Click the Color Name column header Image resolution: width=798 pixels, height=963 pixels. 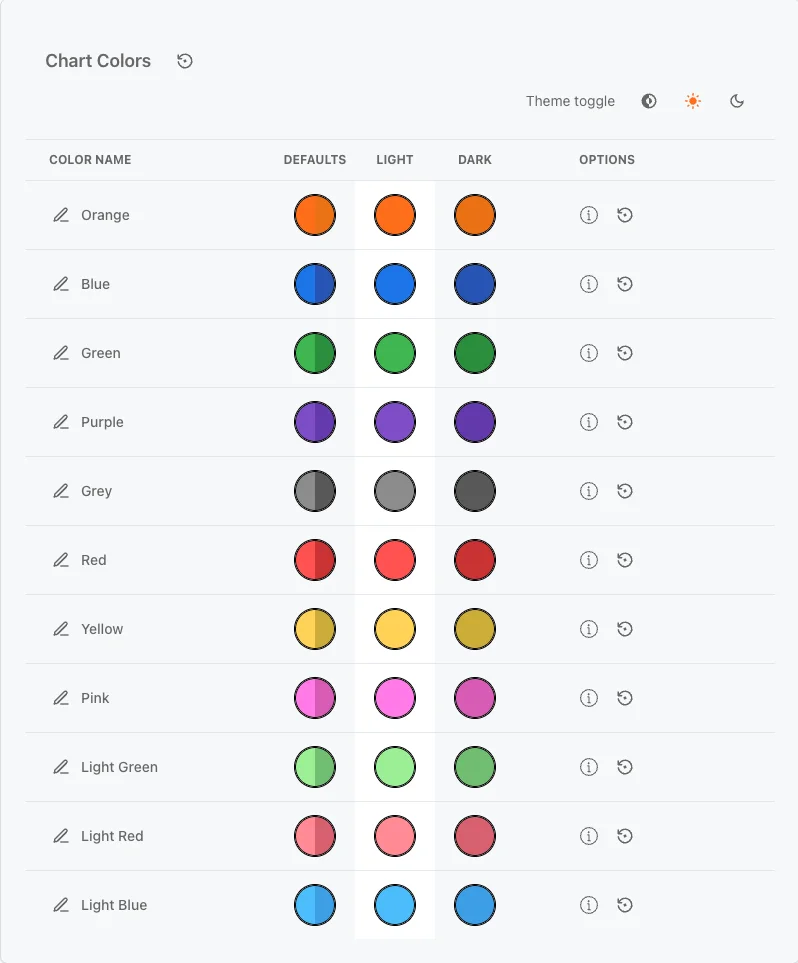pos(90,160)
